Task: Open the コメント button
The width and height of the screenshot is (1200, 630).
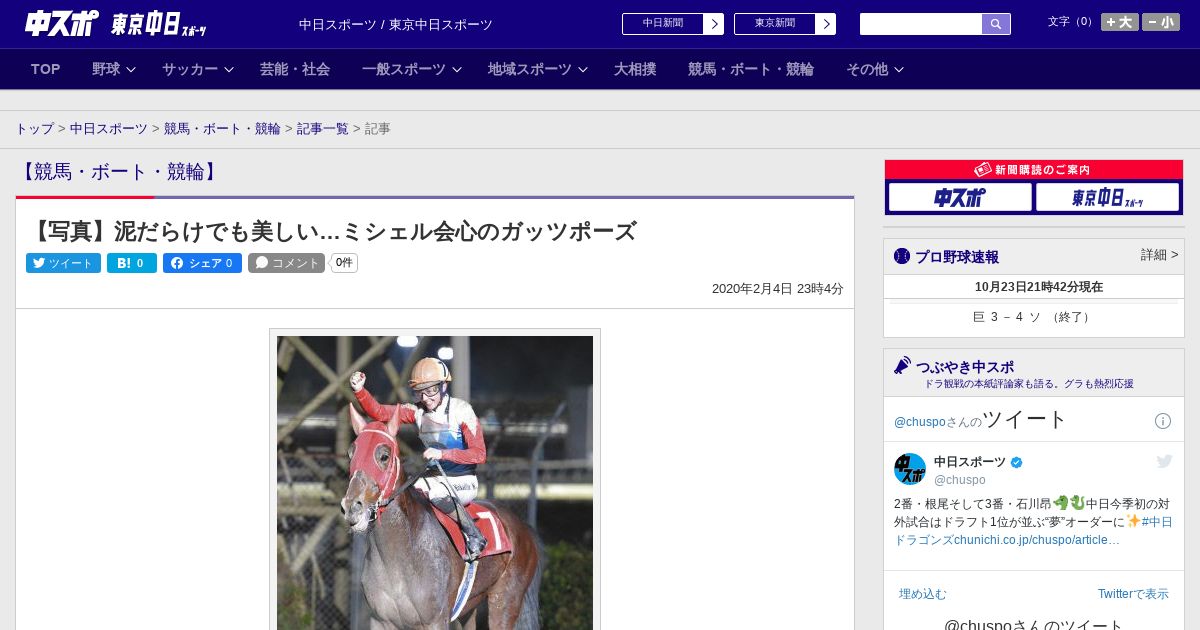Action: (x=287, y=263)
